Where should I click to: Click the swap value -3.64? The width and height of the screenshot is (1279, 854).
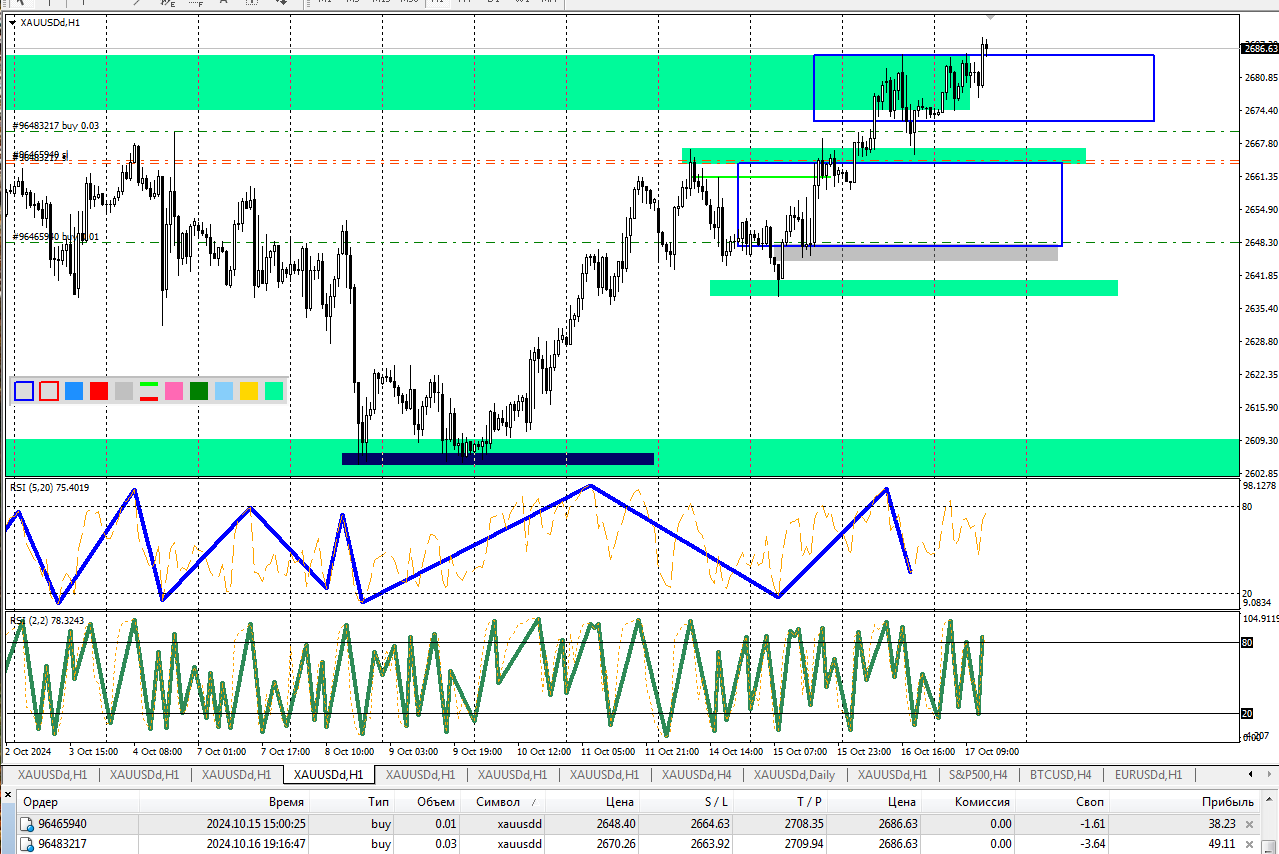point(1091,844)
